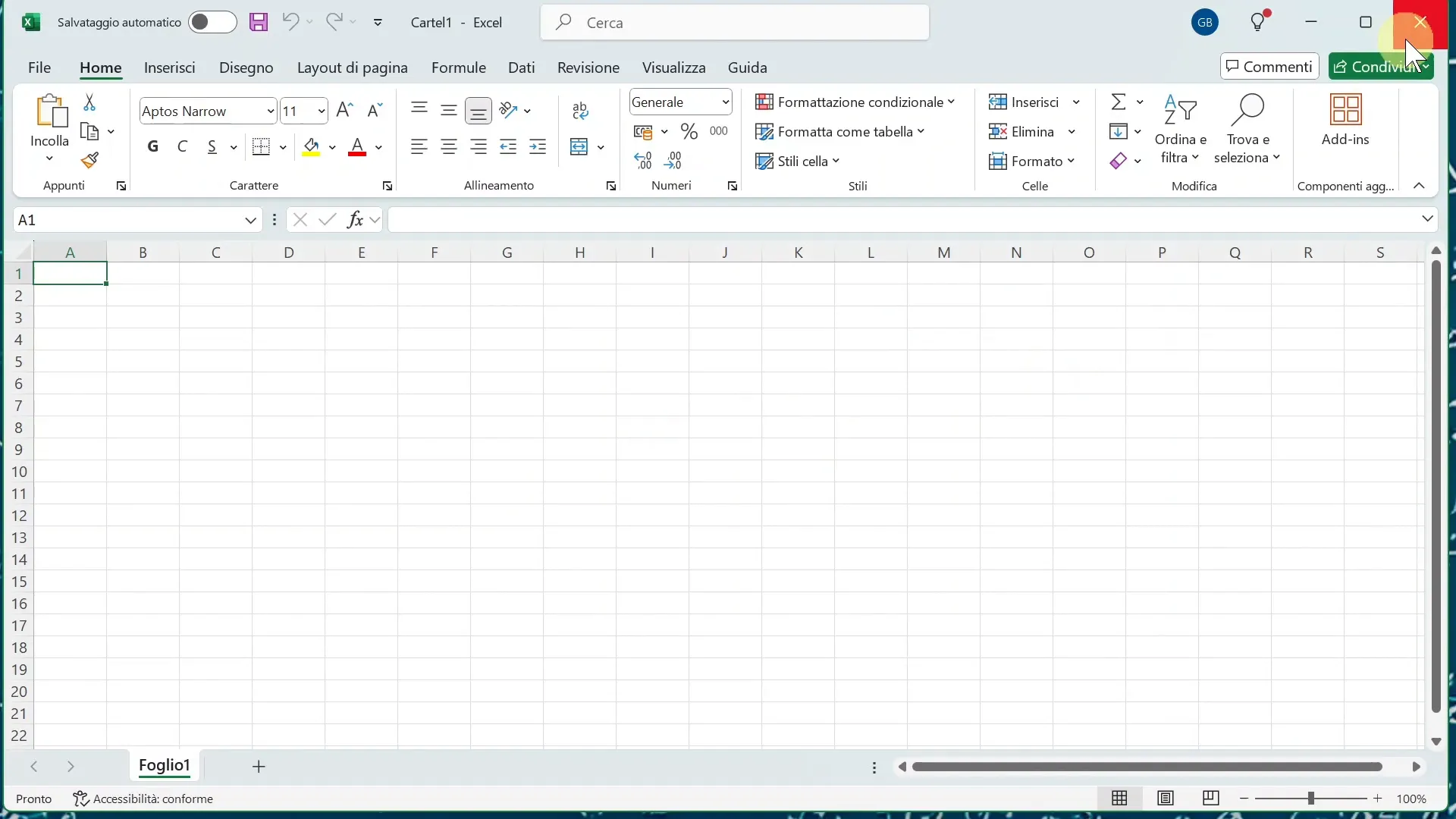
Task: Open the Aptos Narrow font dropdown
Action: pos(271,111)
